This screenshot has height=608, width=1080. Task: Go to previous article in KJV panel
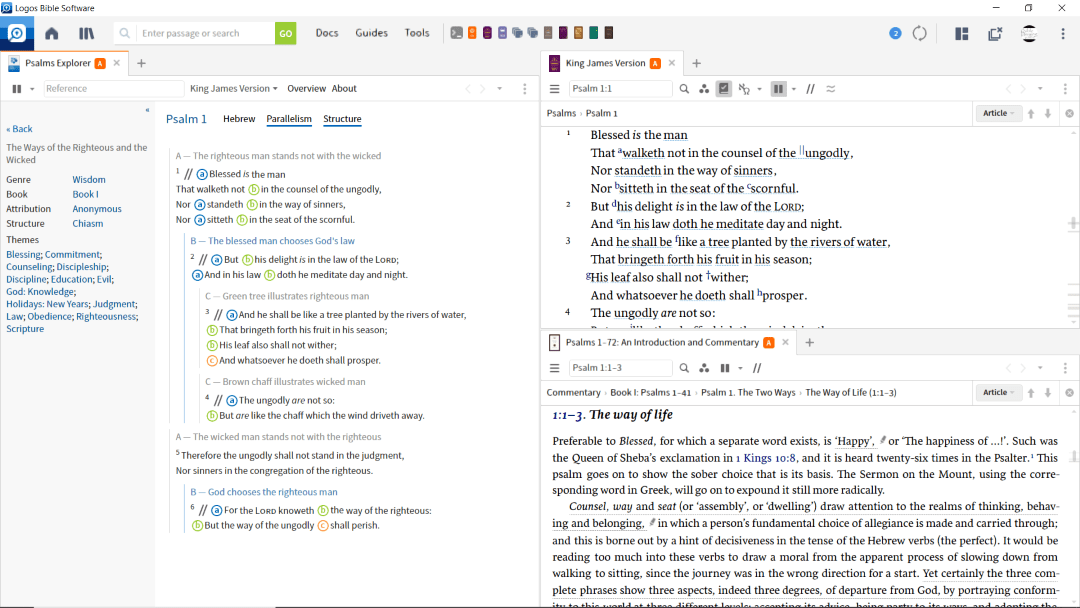tap(1031, 114)
